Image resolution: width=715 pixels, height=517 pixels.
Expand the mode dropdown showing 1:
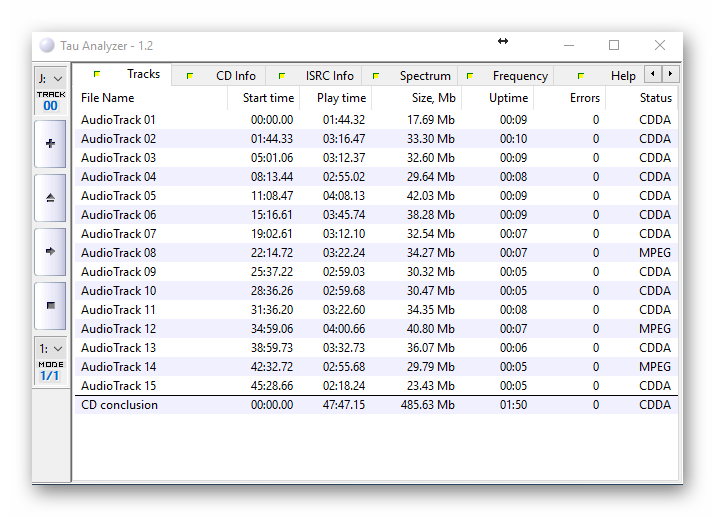click(50, 351)
